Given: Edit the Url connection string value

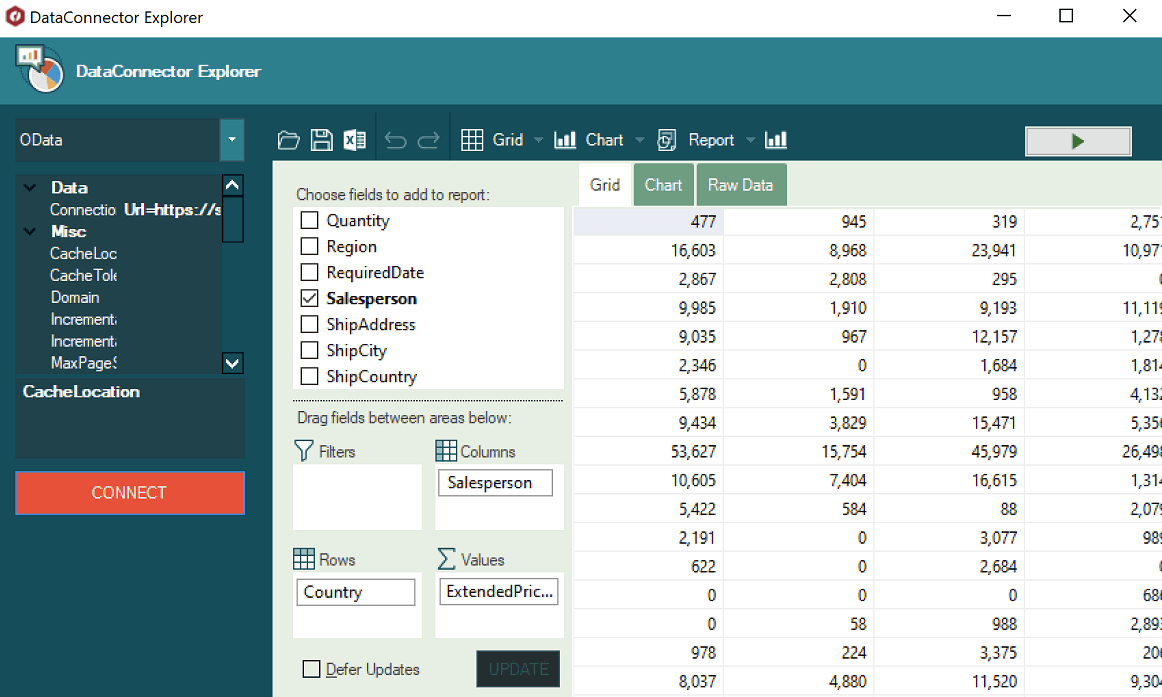Looking at the screenshot, I should (x=172, y=210).
